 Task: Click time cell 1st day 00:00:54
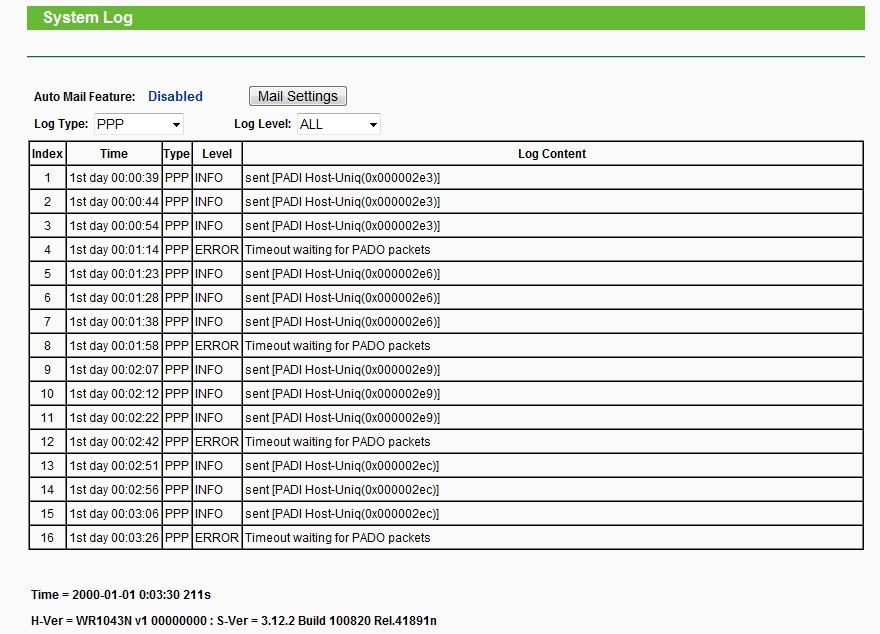click(114, 226)
